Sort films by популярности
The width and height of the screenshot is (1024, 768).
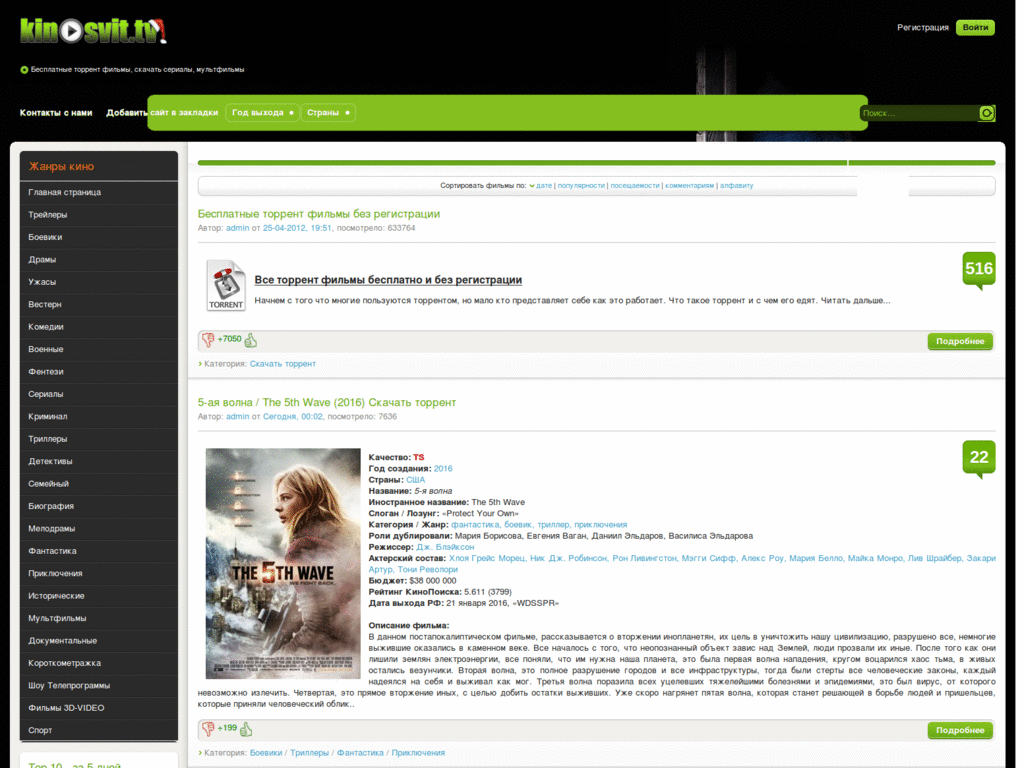[581, 185]
